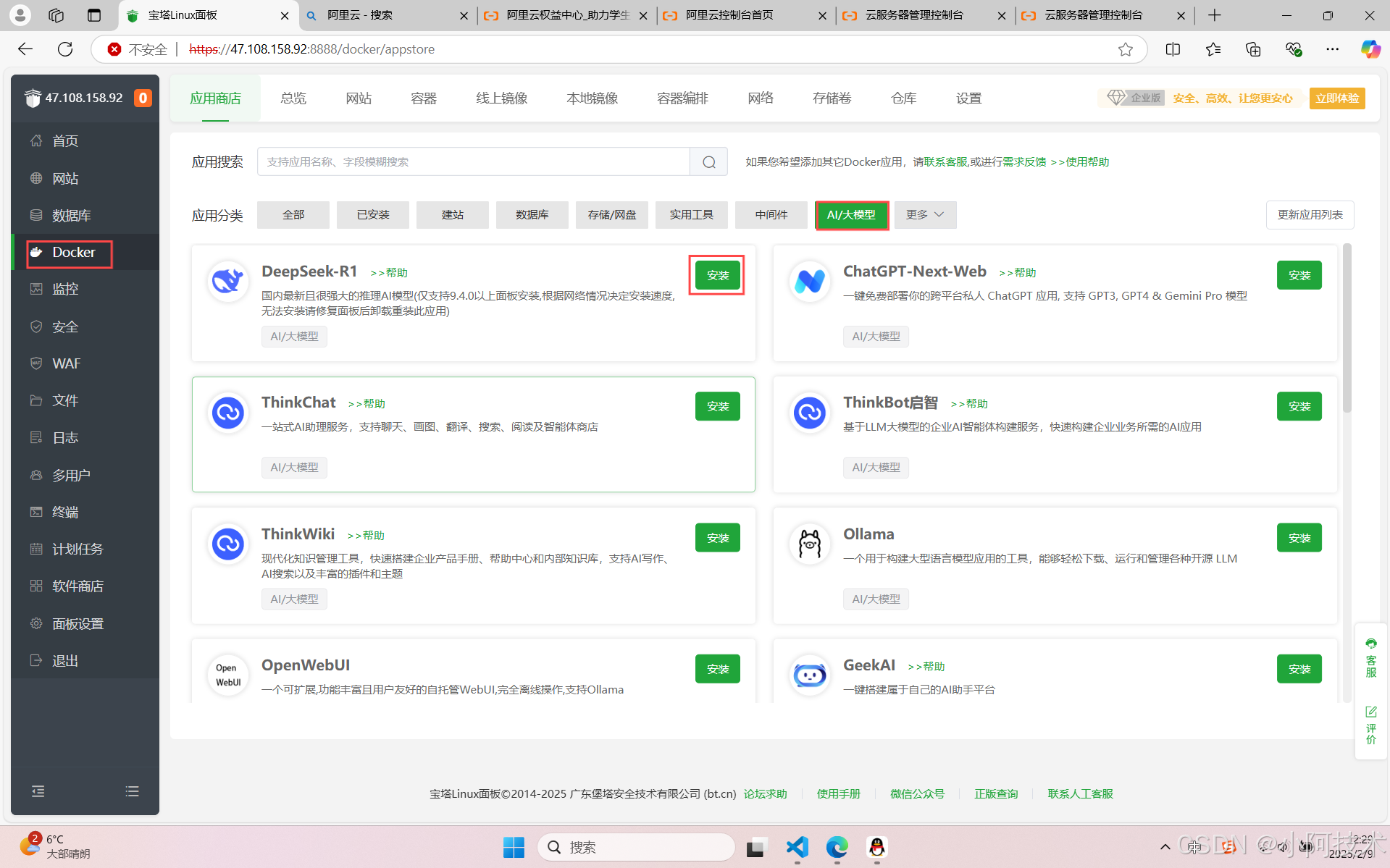Open browser split screen view
1390x868 pixels.
point(1173,49)
